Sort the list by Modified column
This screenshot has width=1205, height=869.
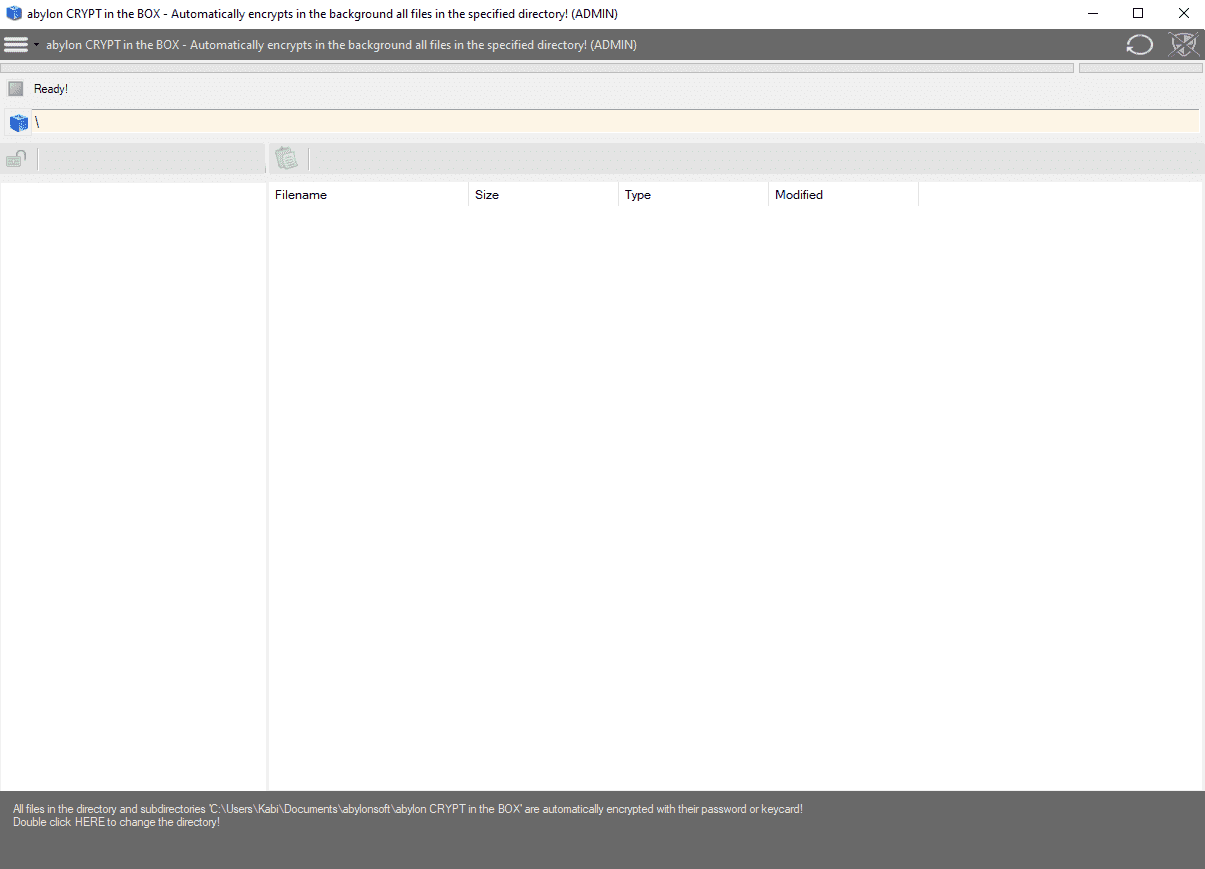[x=843, y=195]
